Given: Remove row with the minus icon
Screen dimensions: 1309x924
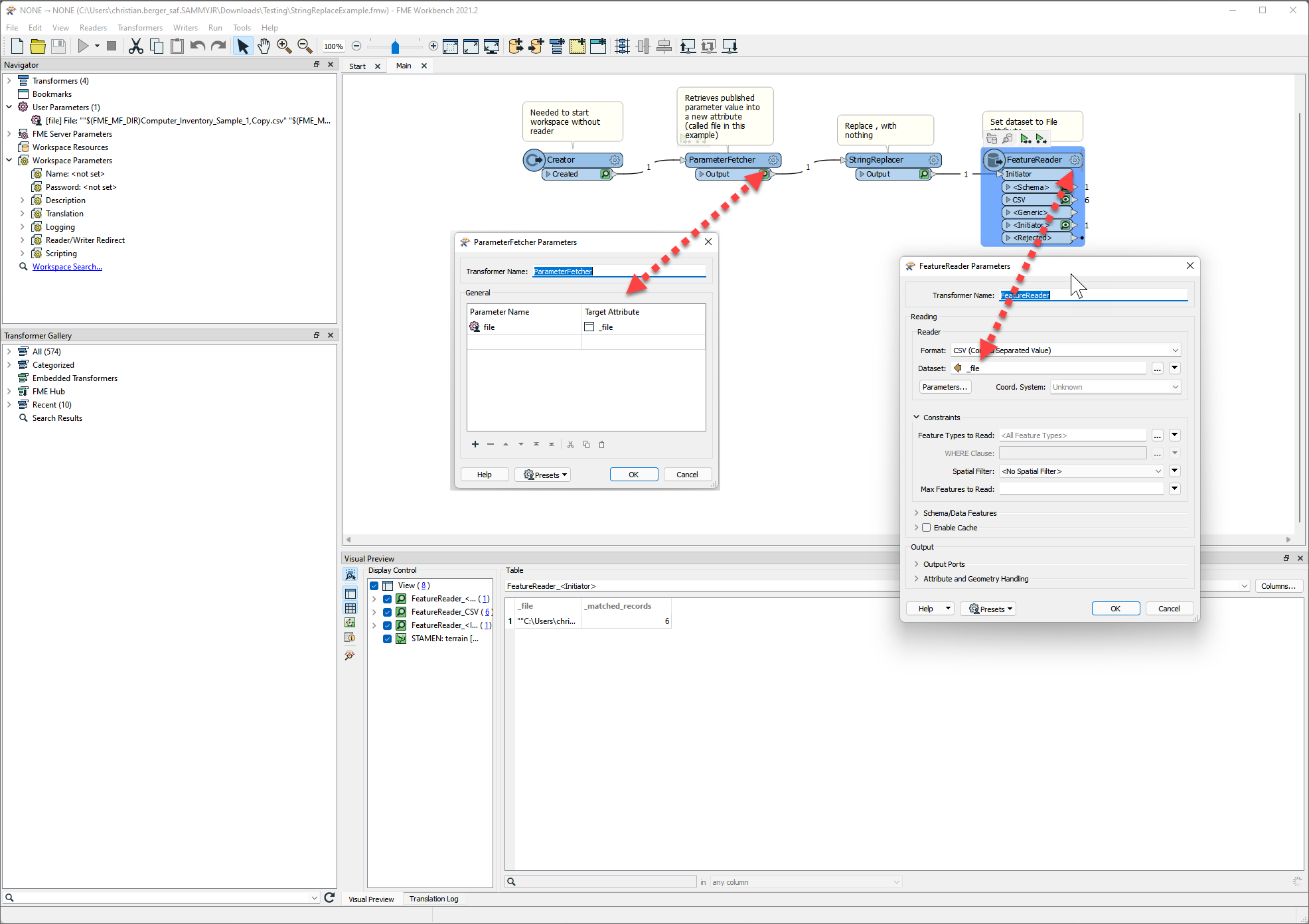Looking at the screenshot, I should (491, 444).
